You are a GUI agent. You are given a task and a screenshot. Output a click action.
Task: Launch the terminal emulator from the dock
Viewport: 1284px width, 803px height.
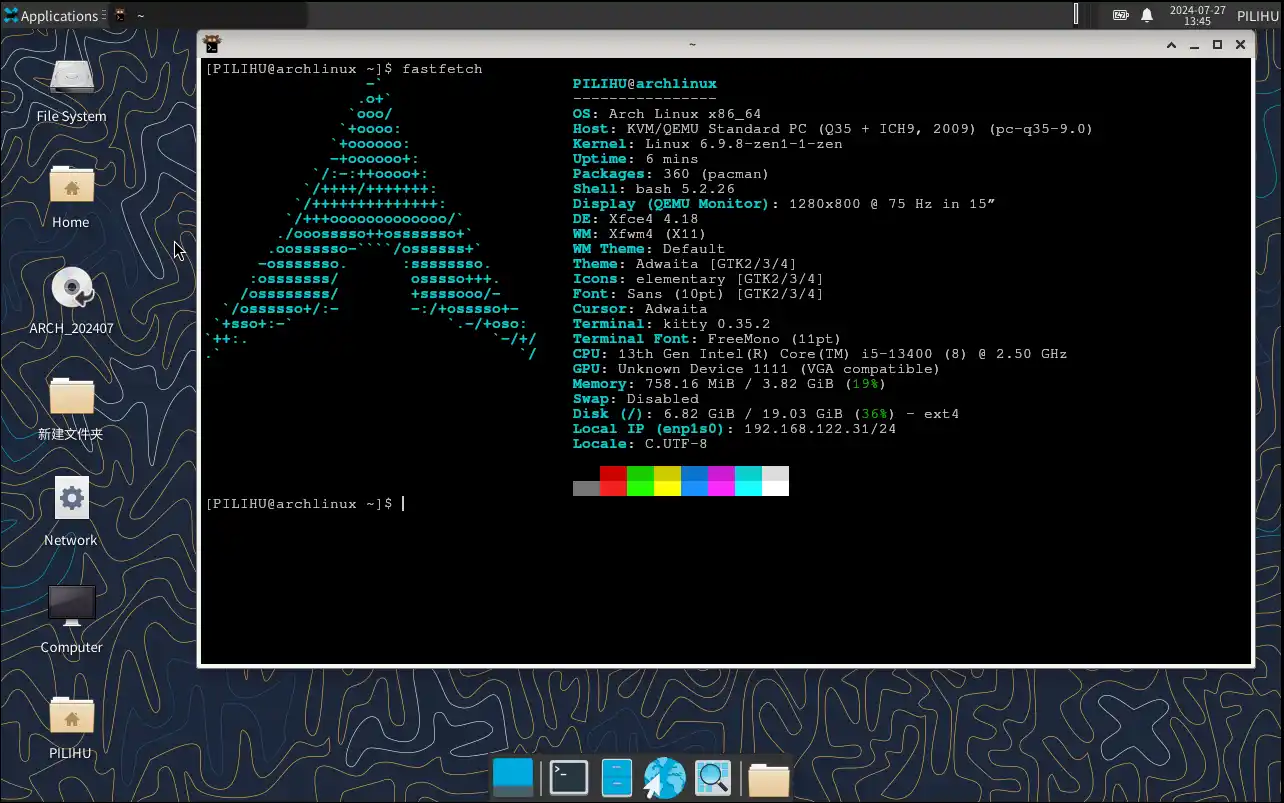coord(569,778)
